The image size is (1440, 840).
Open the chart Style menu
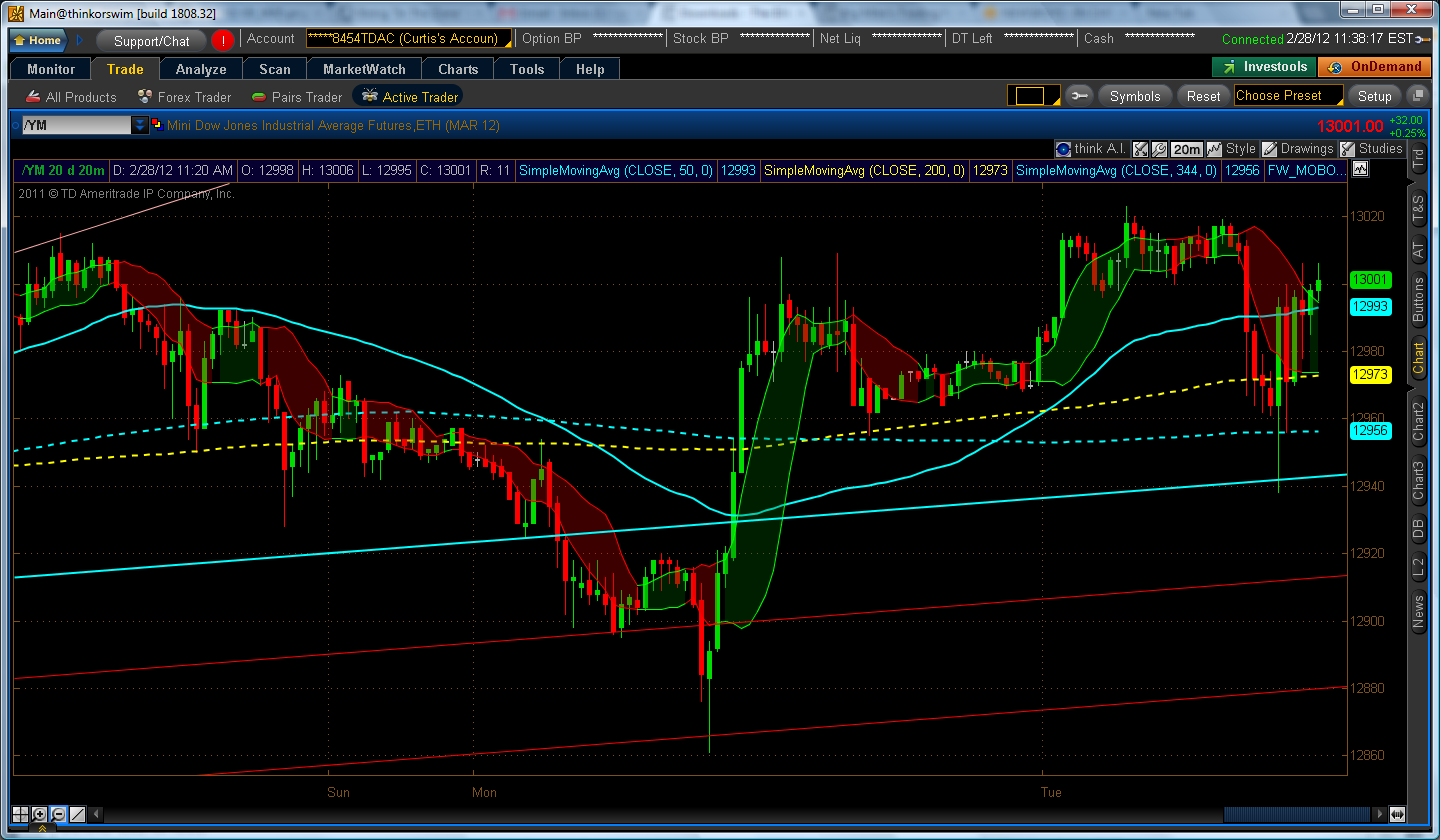pos(1232,148)
